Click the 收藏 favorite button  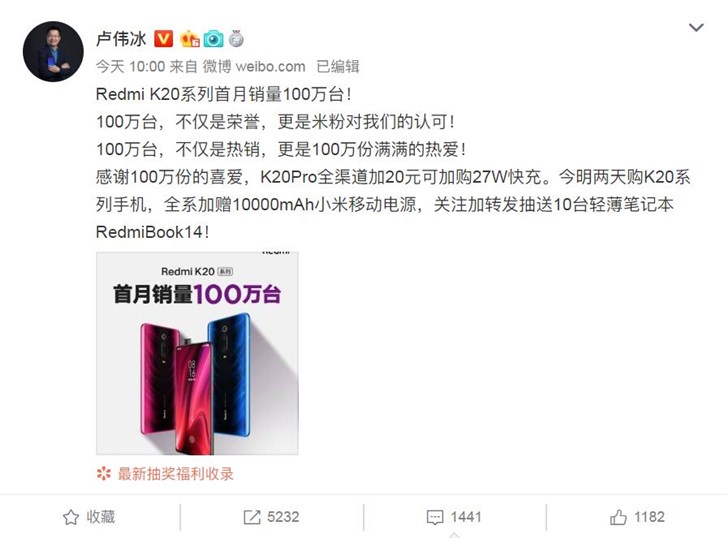click(x=101, y=517)
